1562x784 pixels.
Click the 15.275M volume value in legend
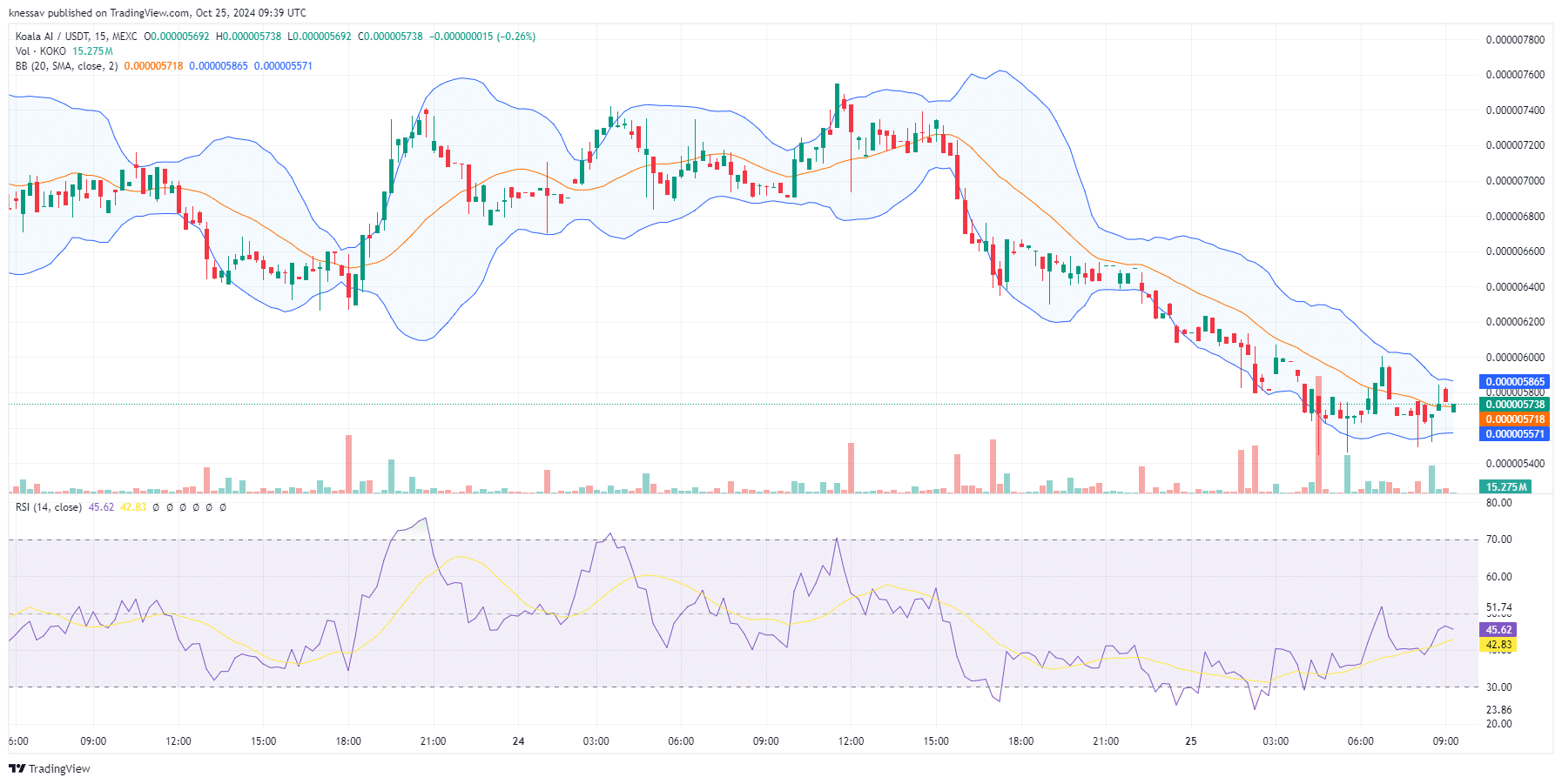pyautogui.click(x=92, y=51)
